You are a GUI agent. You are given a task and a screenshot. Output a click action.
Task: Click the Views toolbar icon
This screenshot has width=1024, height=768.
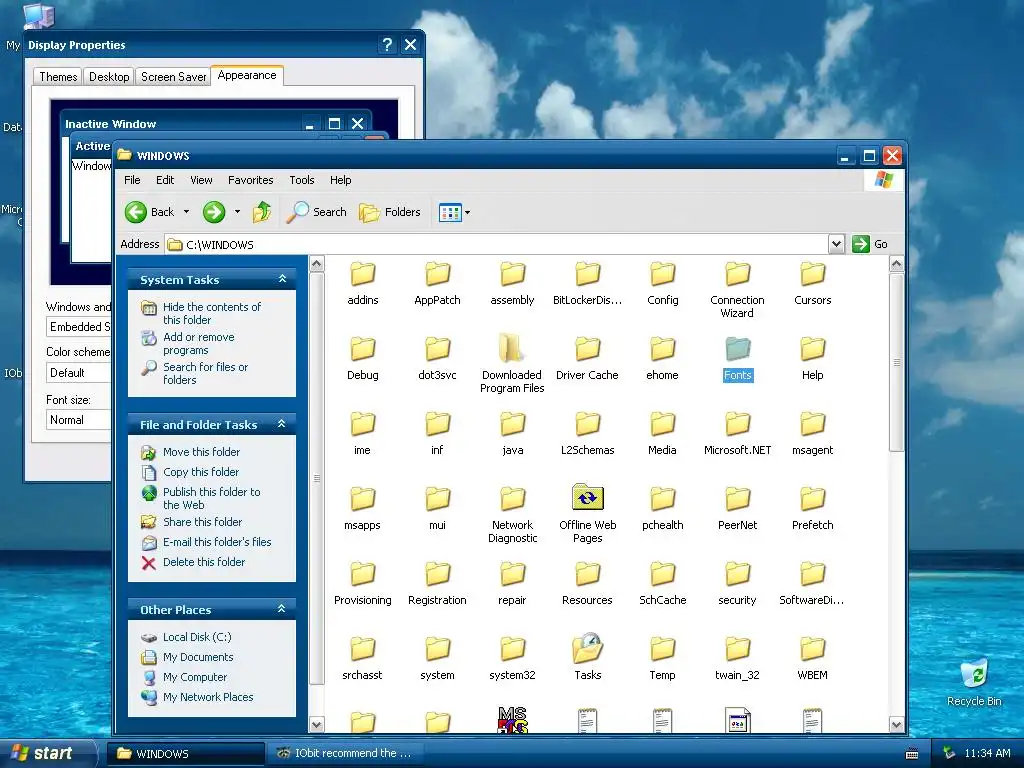click(x=450, y=212)
